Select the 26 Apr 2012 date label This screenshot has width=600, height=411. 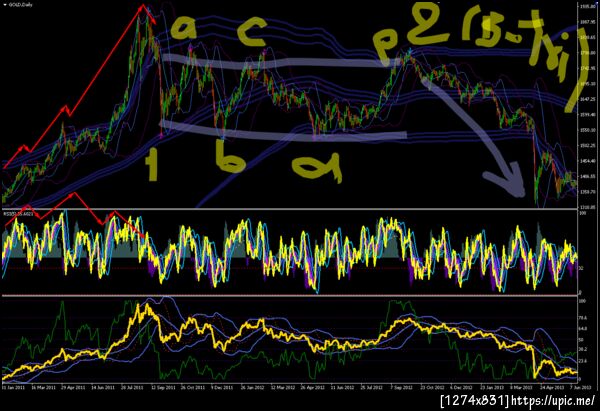coord(313,388)
